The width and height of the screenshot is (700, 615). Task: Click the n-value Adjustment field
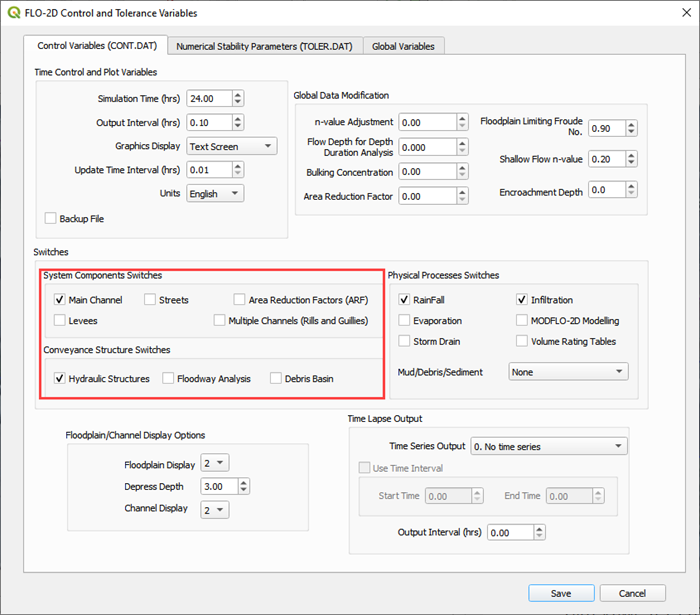[x=427, y=122]
